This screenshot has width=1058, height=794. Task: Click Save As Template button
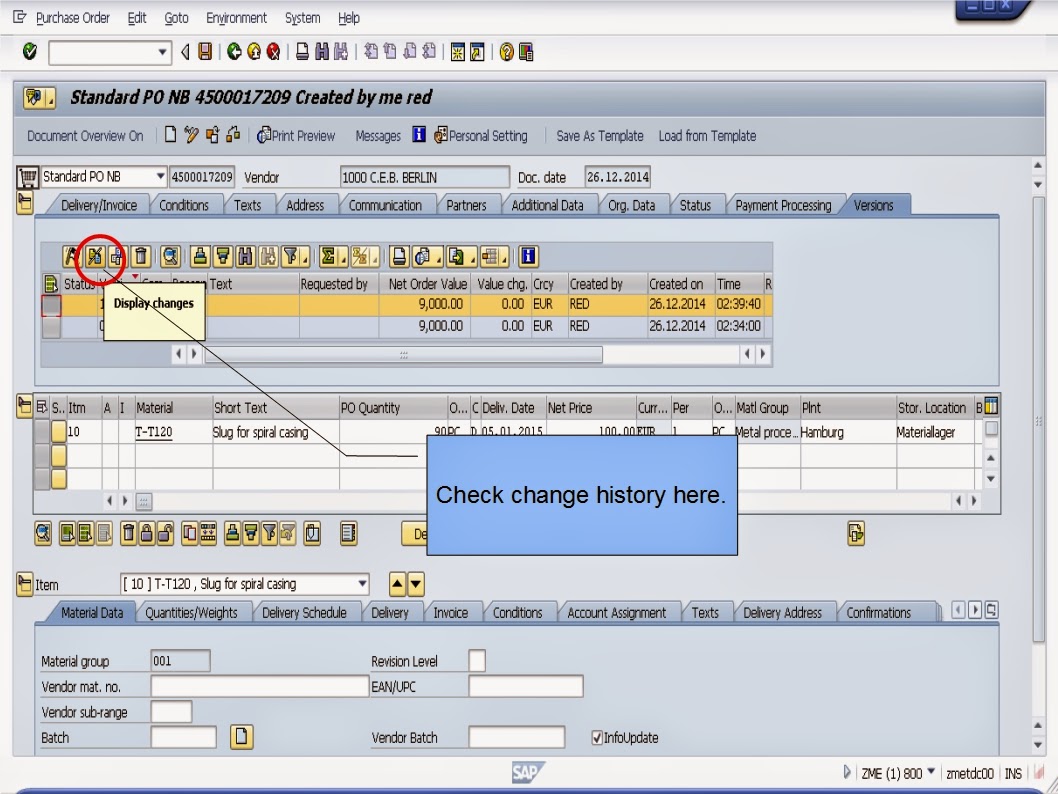[599, 136]
